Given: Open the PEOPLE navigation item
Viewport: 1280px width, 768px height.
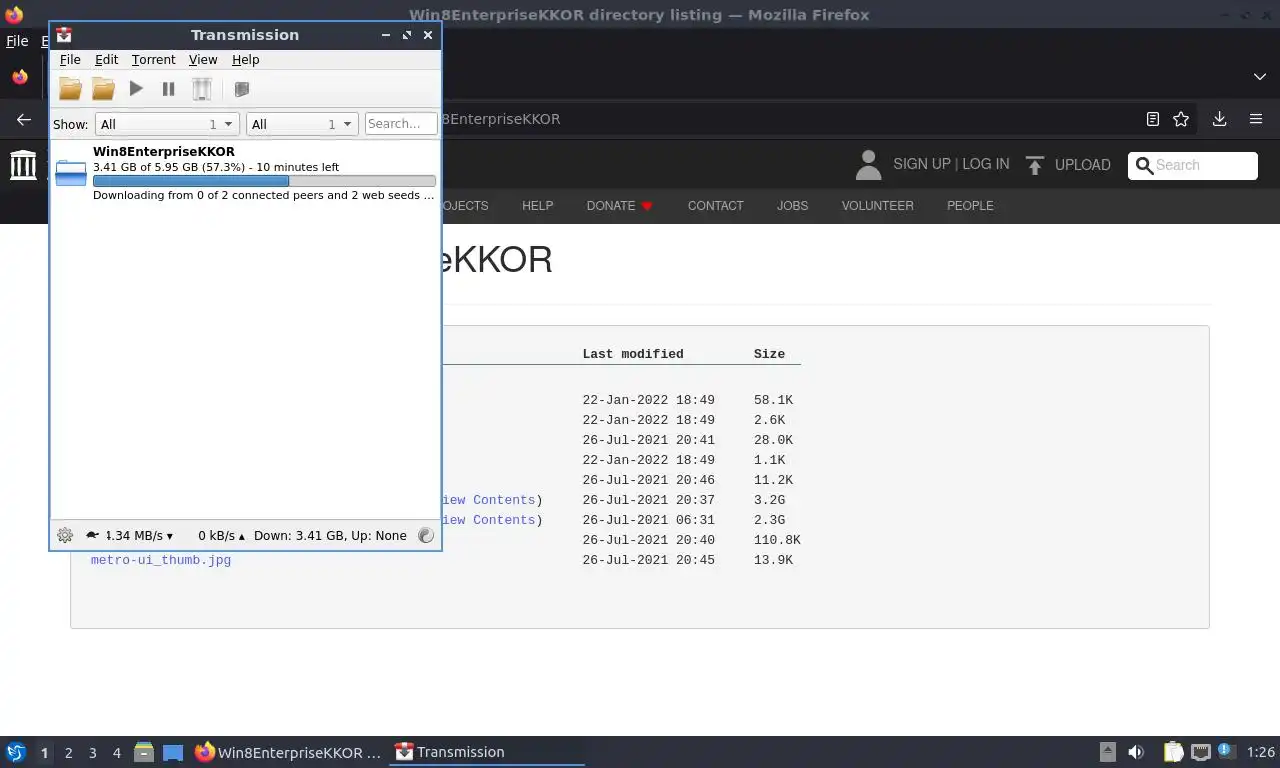Looking at the screenshot, I should tap(970, 205).
